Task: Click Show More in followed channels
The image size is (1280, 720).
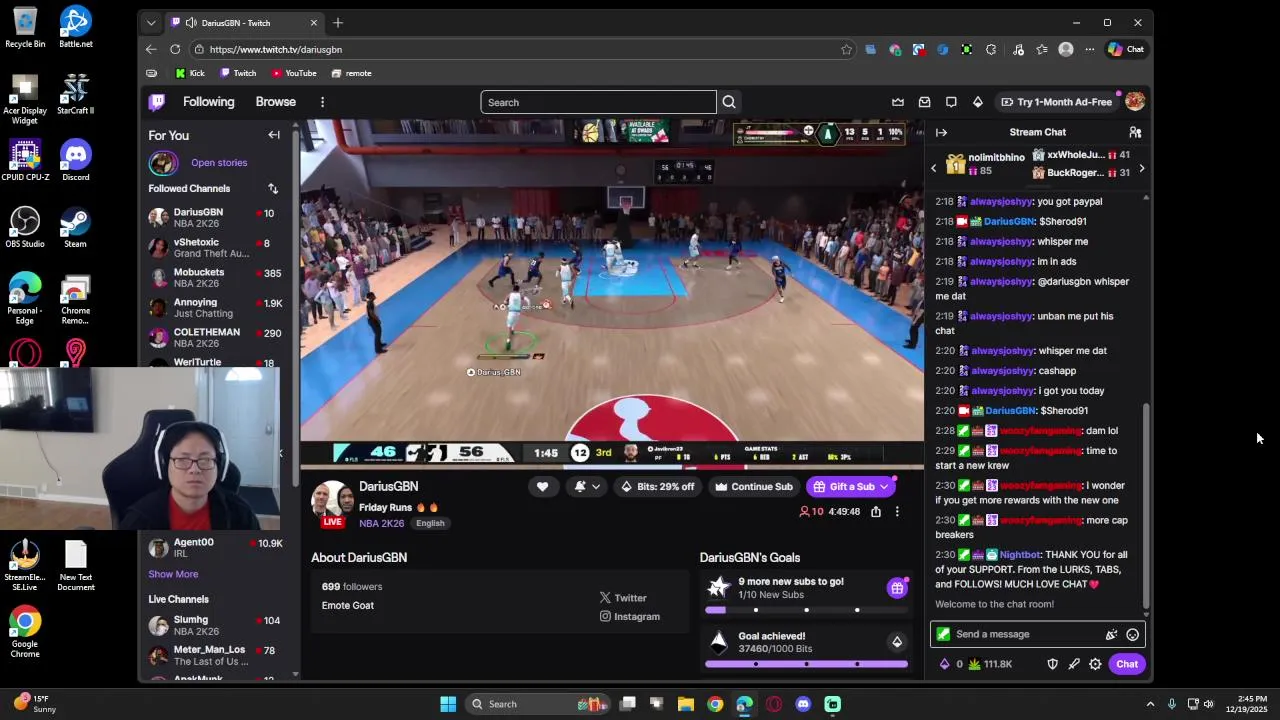Action: 173,574
